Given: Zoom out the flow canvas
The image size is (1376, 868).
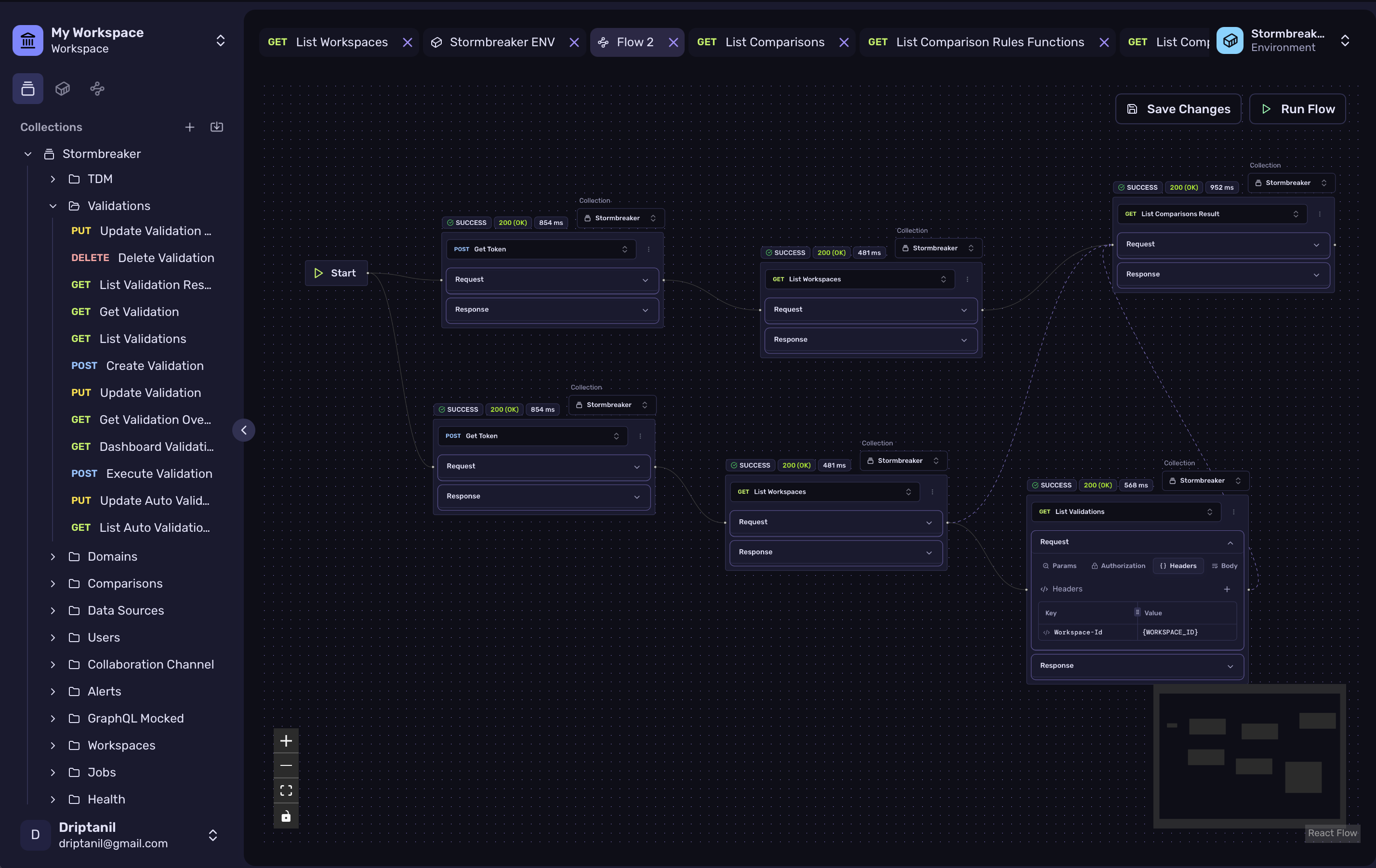Looking at the screenshot, I should [286, 766].
